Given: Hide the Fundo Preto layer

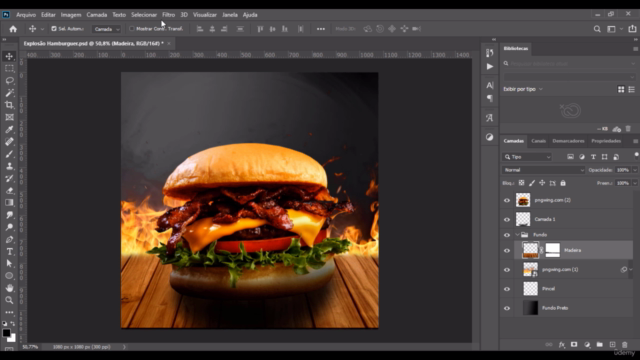Looking at the screenshot, I should click(x=507, y=308).
